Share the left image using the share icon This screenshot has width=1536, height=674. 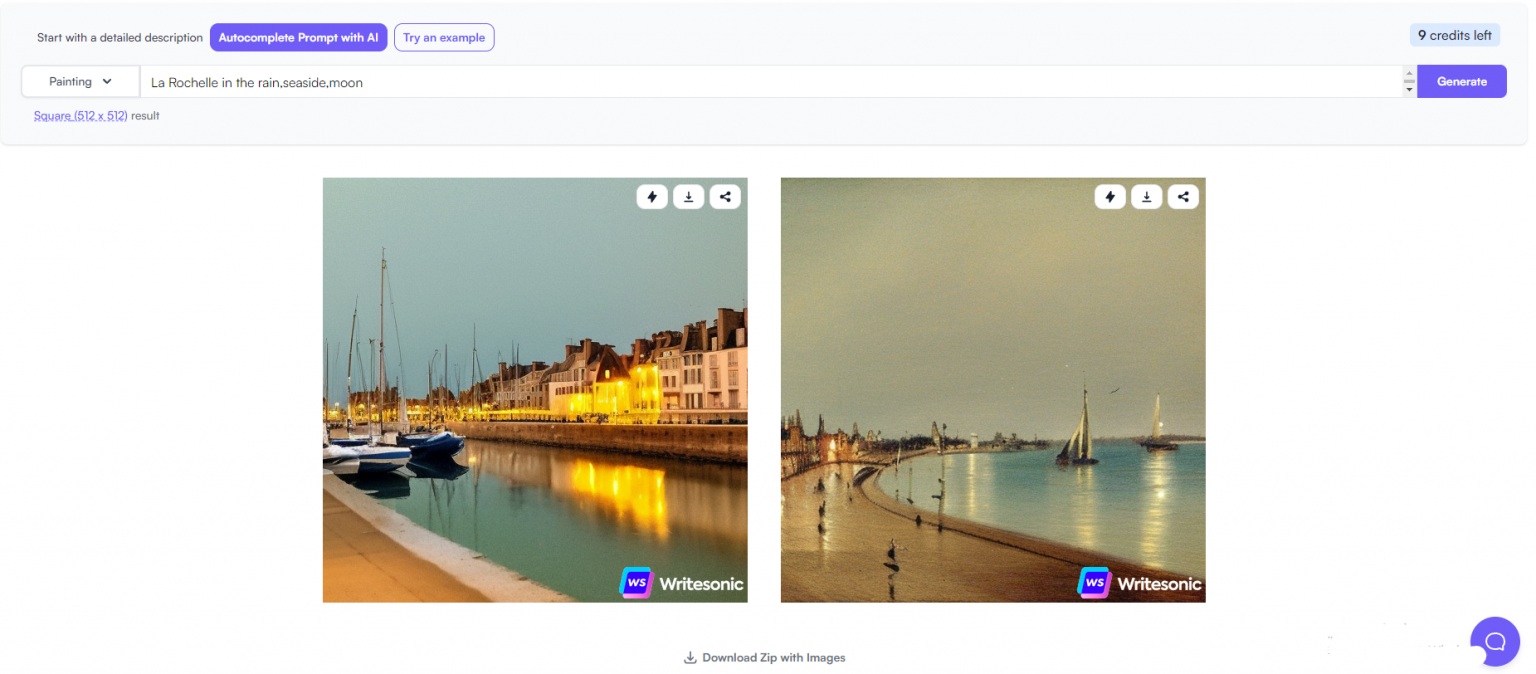coord(725,196)
